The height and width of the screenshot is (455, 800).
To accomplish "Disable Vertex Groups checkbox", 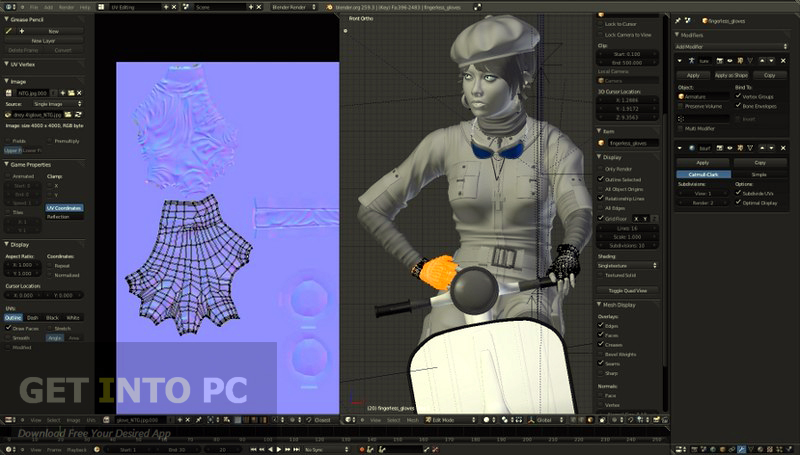I will 738,96.
